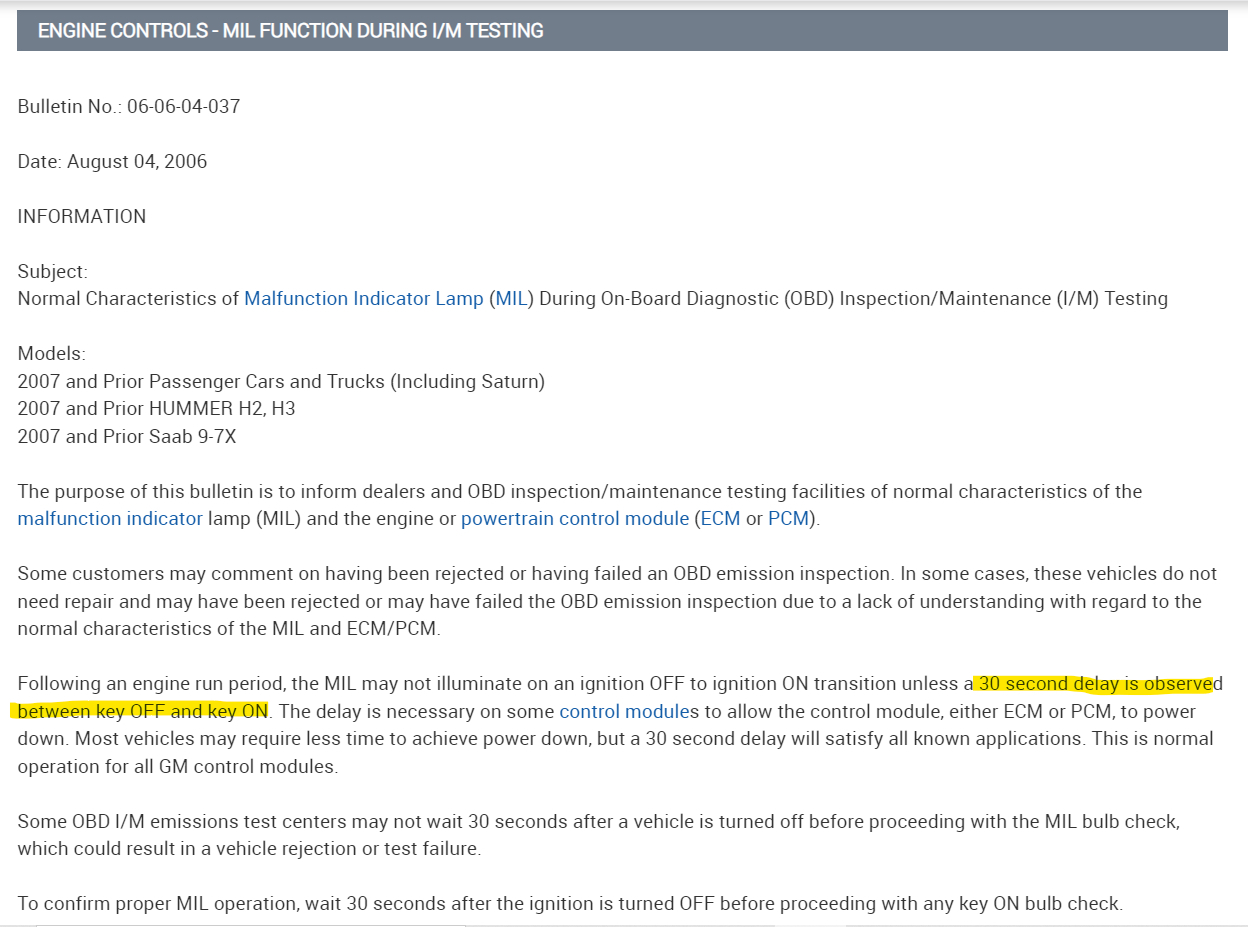This screenshot has height=927, width=1248.
Task: Click highlighted text 'between key OFF and key ON'
Action: tap(142, 712)
